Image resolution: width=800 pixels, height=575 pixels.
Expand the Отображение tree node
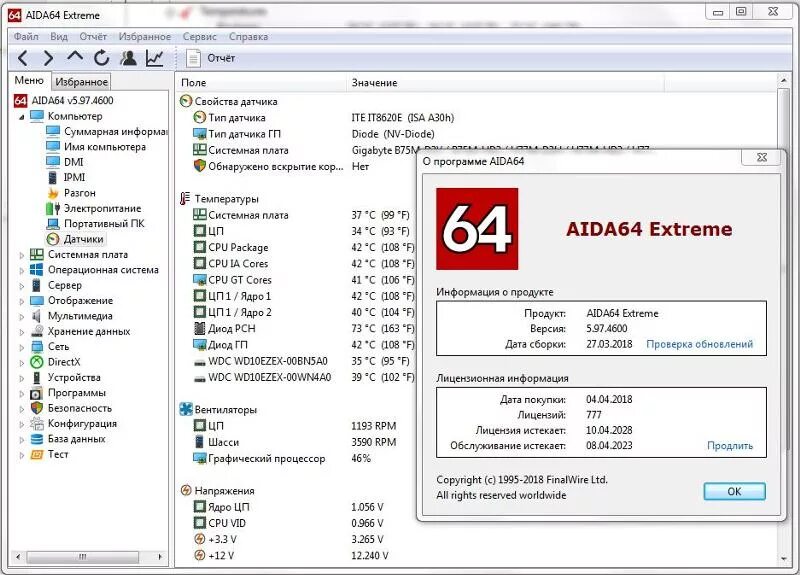coord(21,301)
